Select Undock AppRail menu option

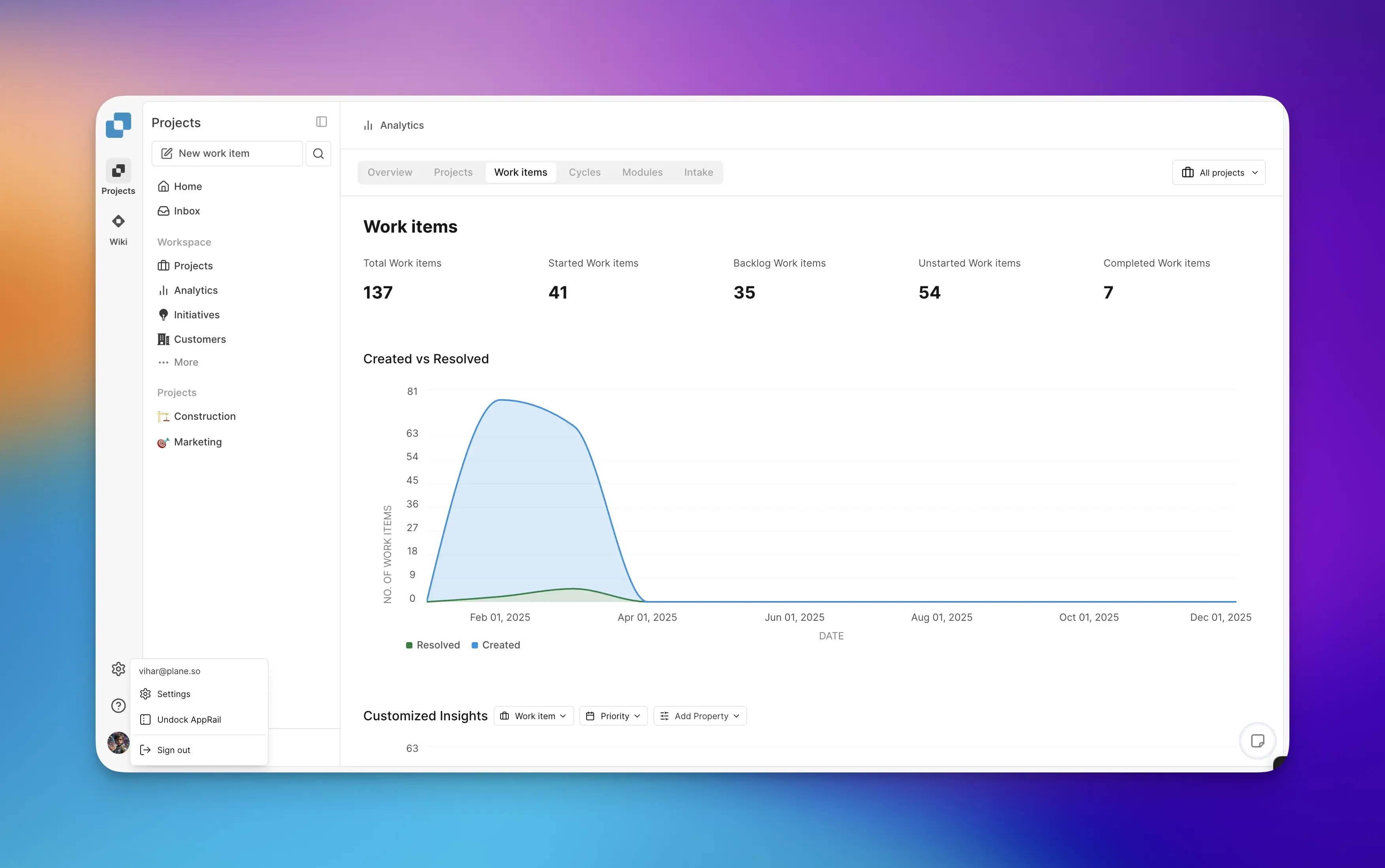[x=188, y=719]
